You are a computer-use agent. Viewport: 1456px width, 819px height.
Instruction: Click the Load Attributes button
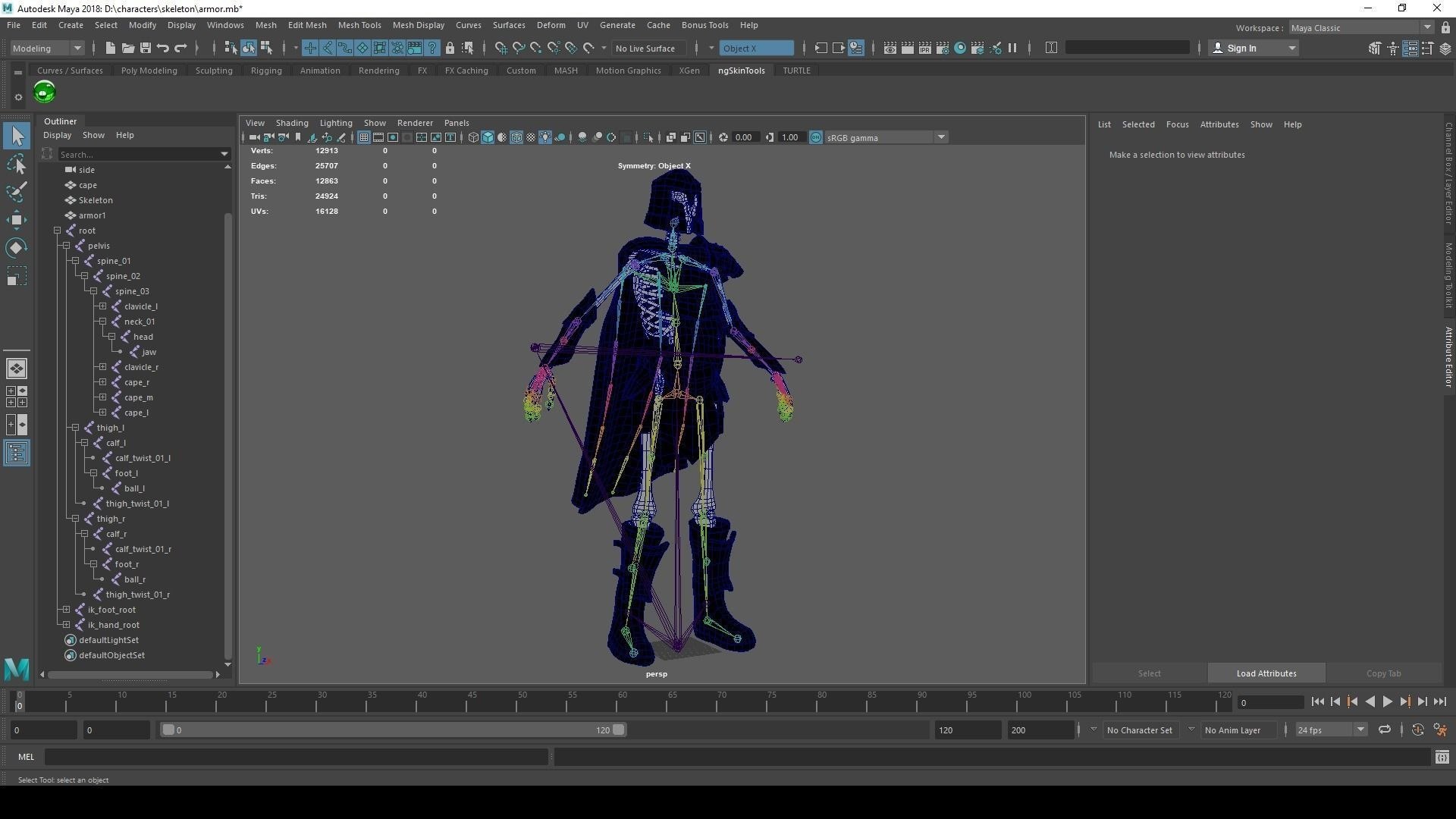[1266, 673]
